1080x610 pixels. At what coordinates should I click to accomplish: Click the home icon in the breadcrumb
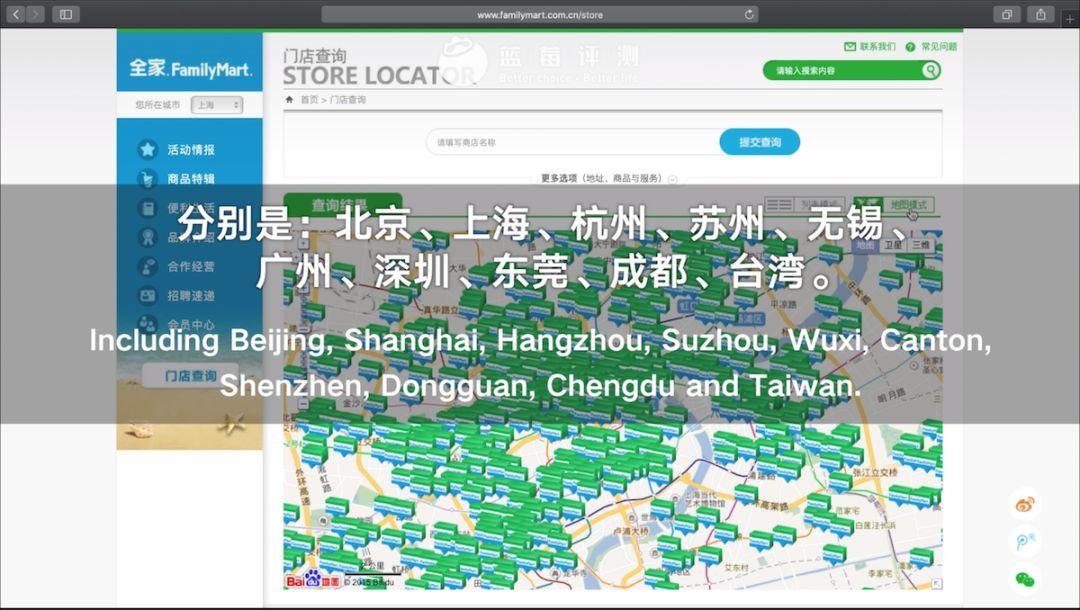pos(289,99)
